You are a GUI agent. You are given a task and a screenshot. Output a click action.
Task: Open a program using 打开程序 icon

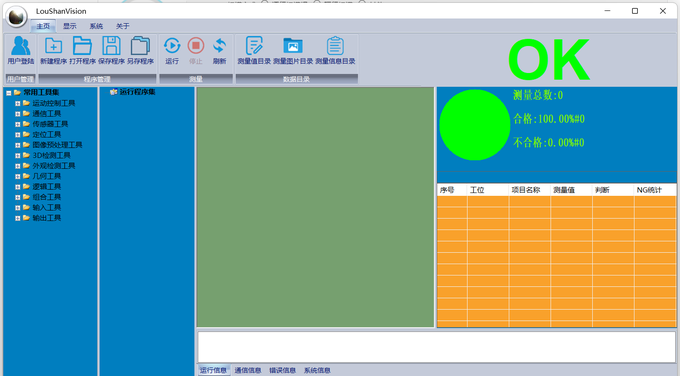tap(82, 50)
